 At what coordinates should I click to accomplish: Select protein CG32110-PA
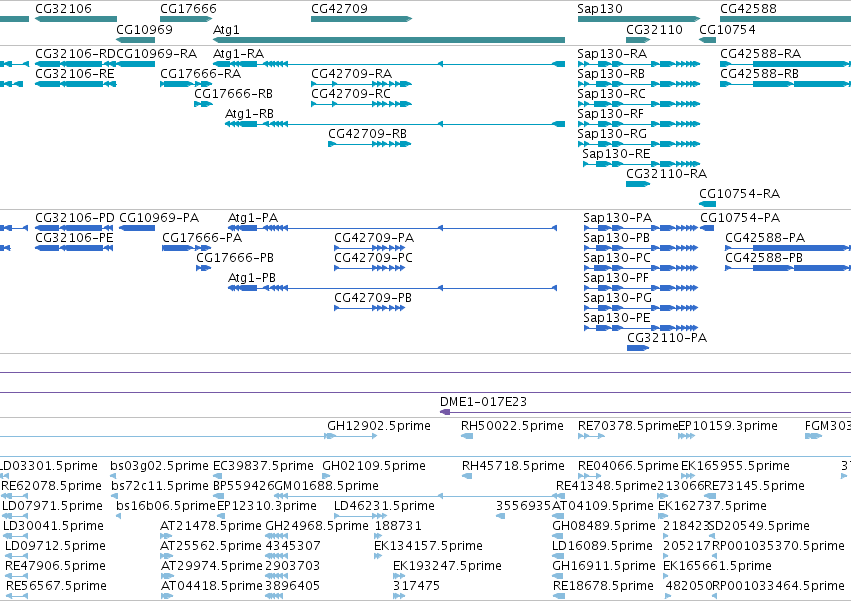coord(638,348)
